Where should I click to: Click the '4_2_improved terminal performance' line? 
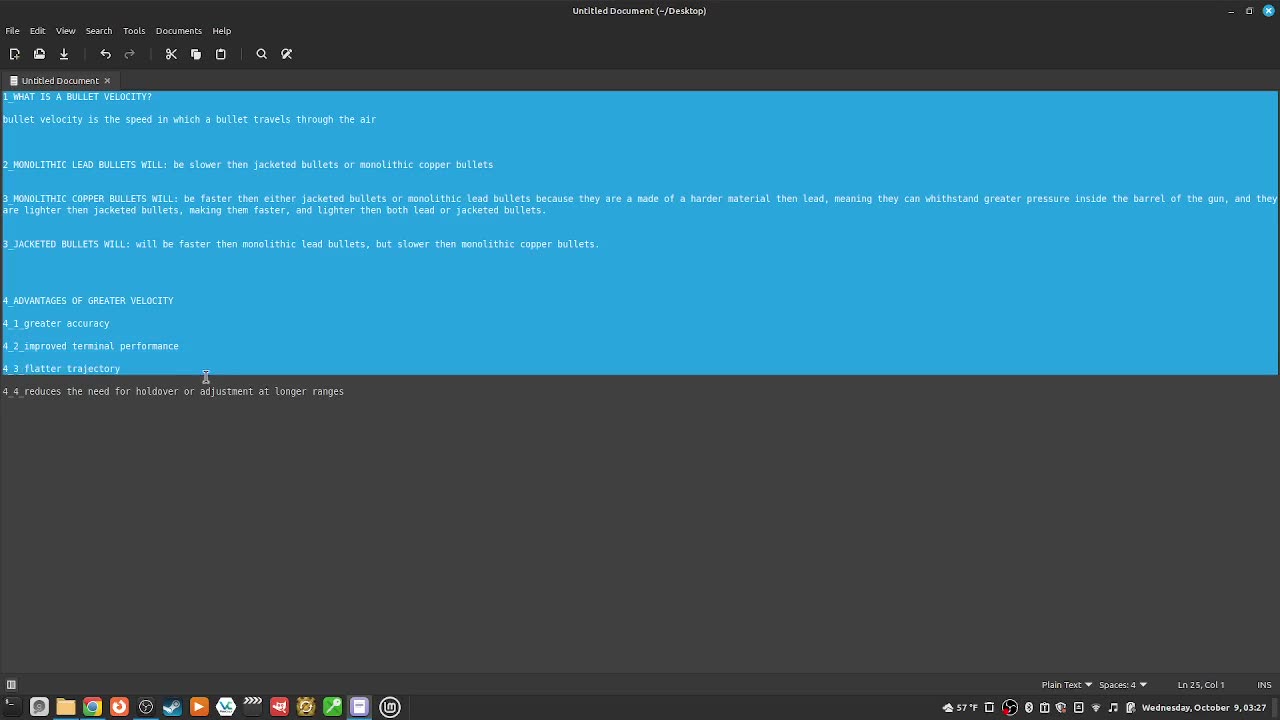tap(90, 346)
